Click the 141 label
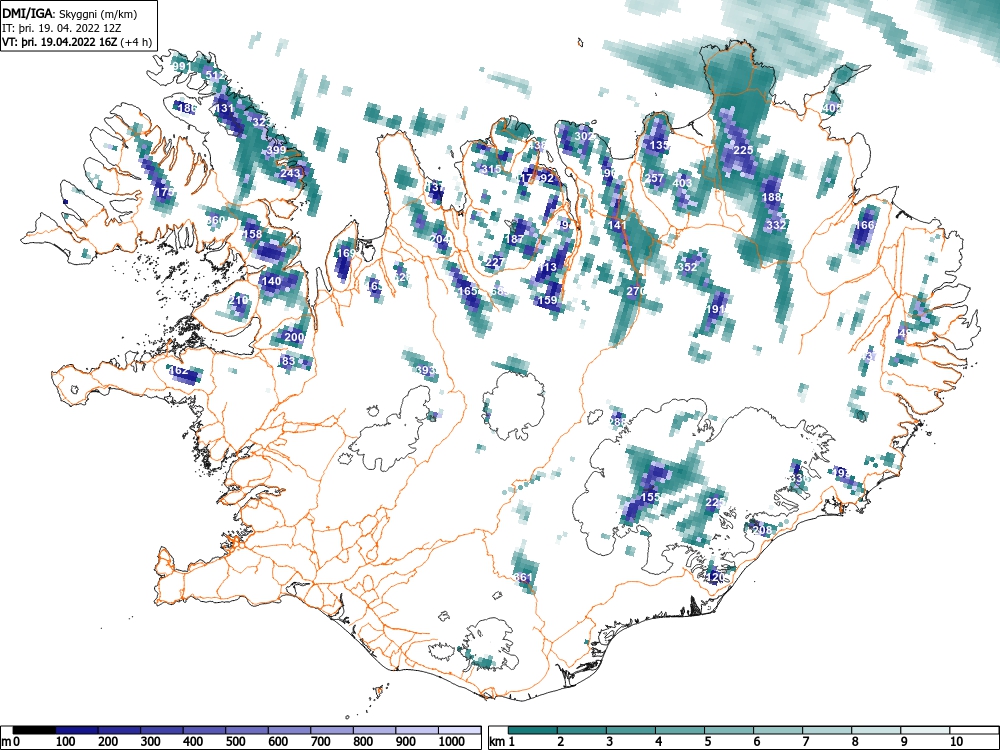The image size is (1000, 750). tap(617, 224)
